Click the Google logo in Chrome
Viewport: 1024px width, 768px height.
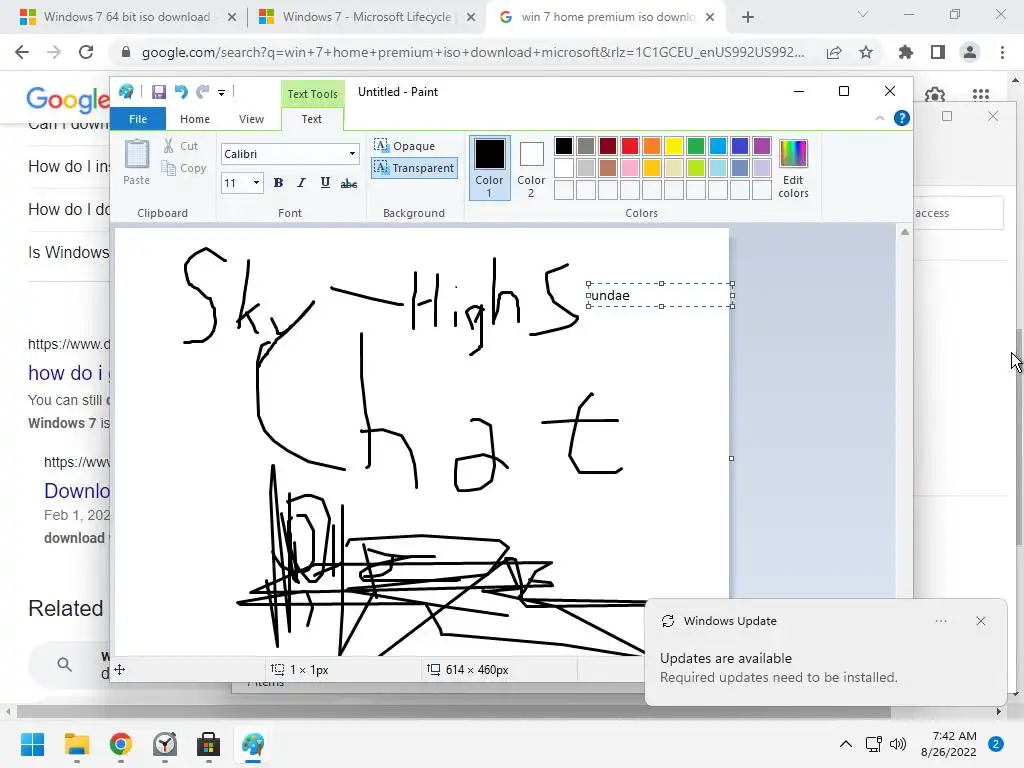point(67,99)
